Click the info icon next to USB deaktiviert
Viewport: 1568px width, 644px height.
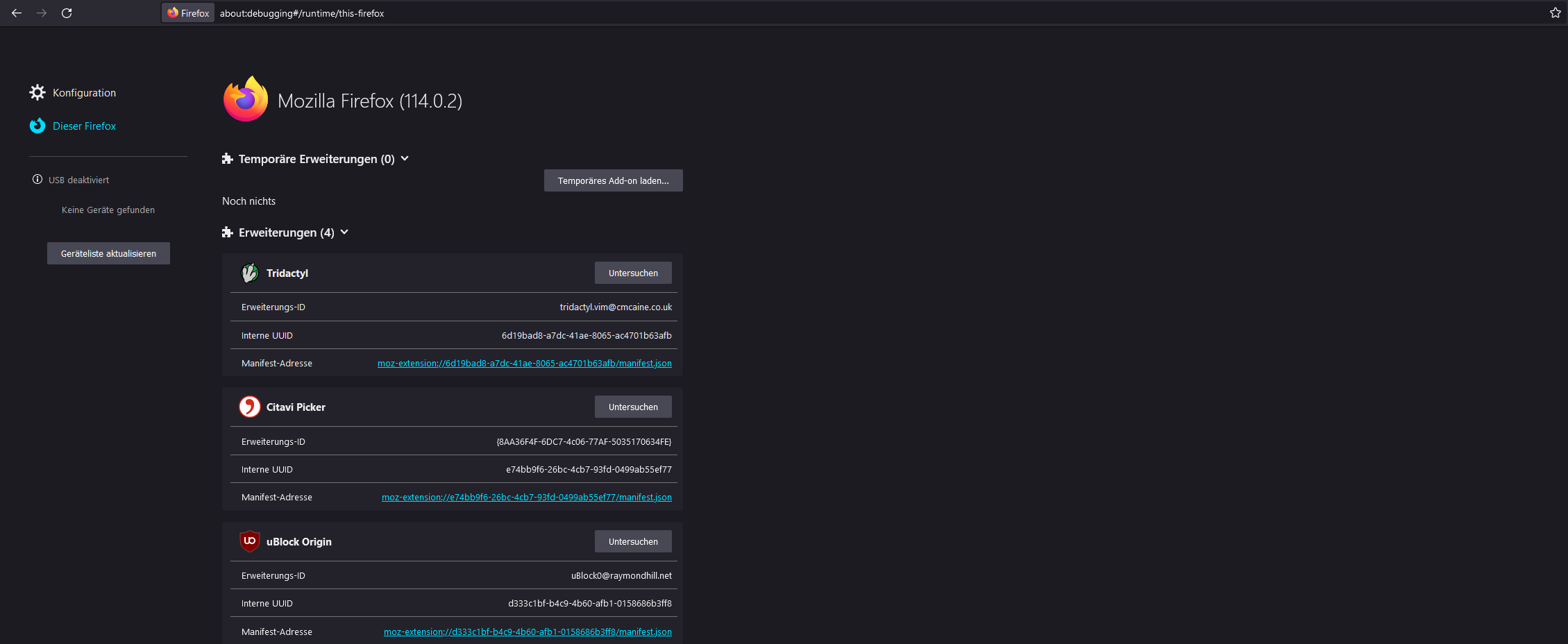click(x=37, y=179)
